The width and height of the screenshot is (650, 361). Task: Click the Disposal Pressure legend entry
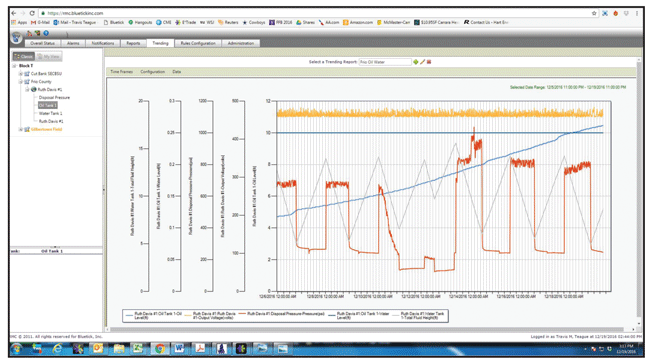coord(281,314)
